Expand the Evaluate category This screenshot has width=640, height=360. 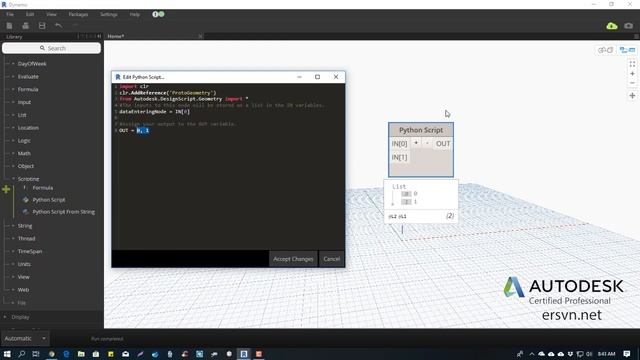(28, 76)
